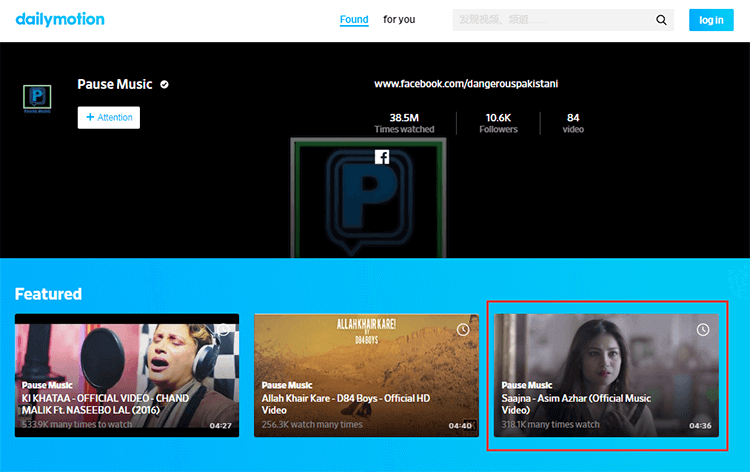
Task: Click the verified badge next to Pause Music
Action: click(x=164, y=85)
